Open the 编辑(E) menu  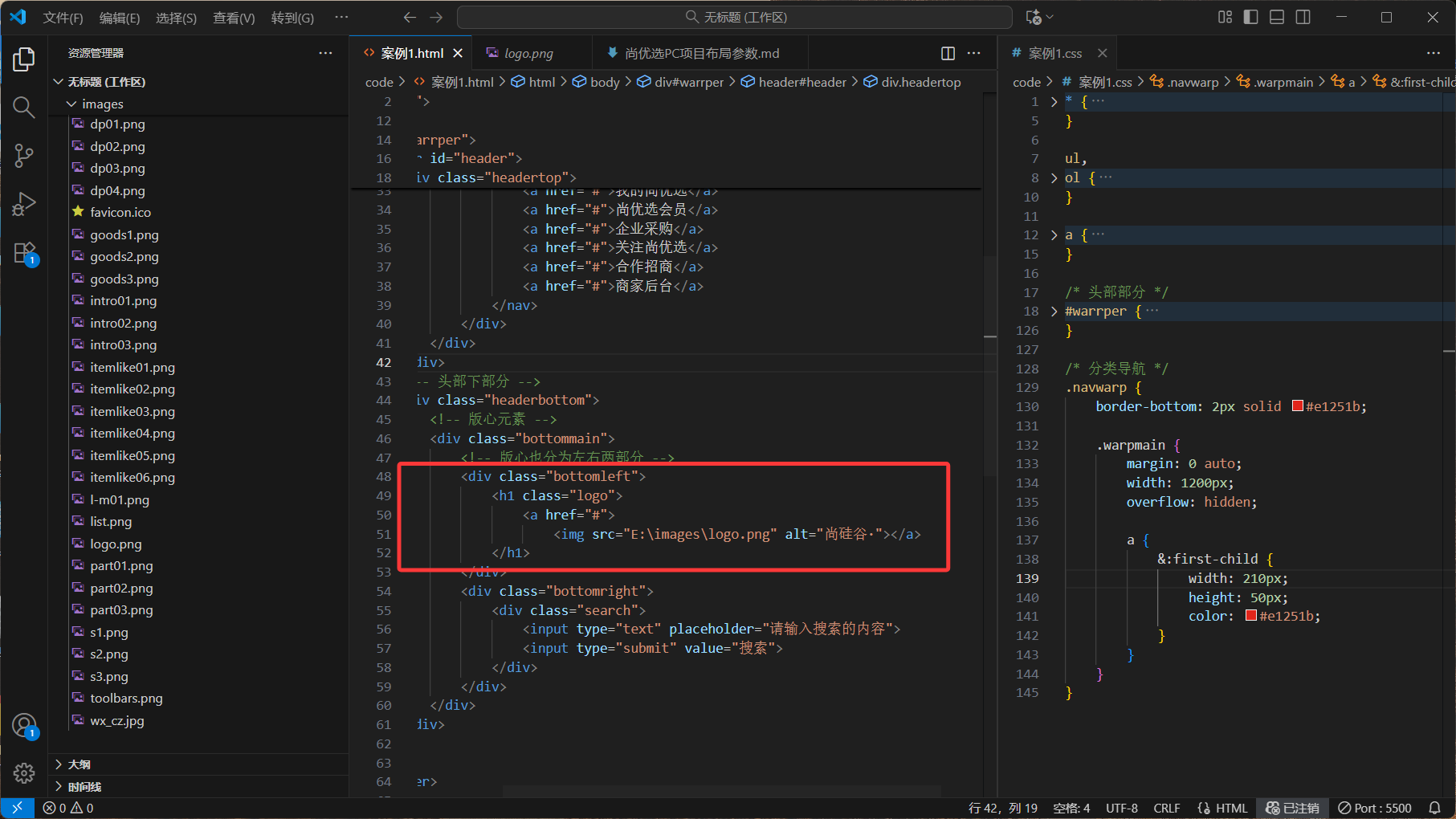click(x=120, y=18)
